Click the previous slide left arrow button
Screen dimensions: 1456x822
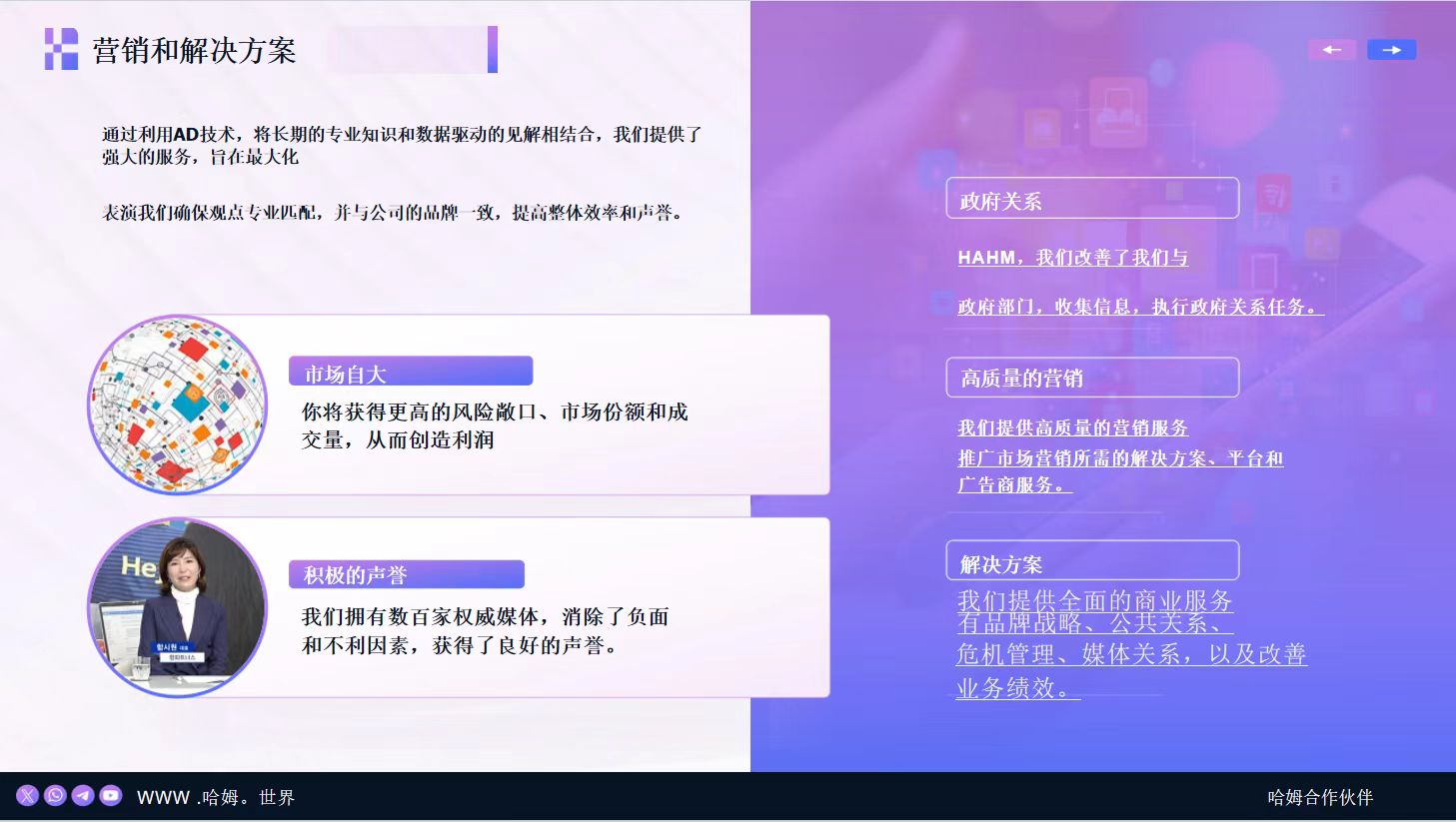[x=1332, y=49]
